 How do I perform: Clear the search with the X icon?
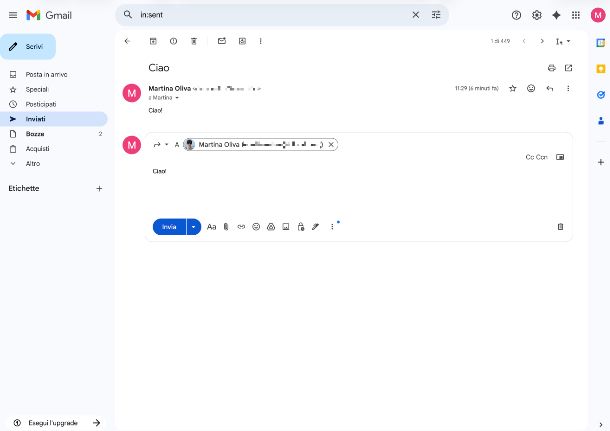point(415,15)
